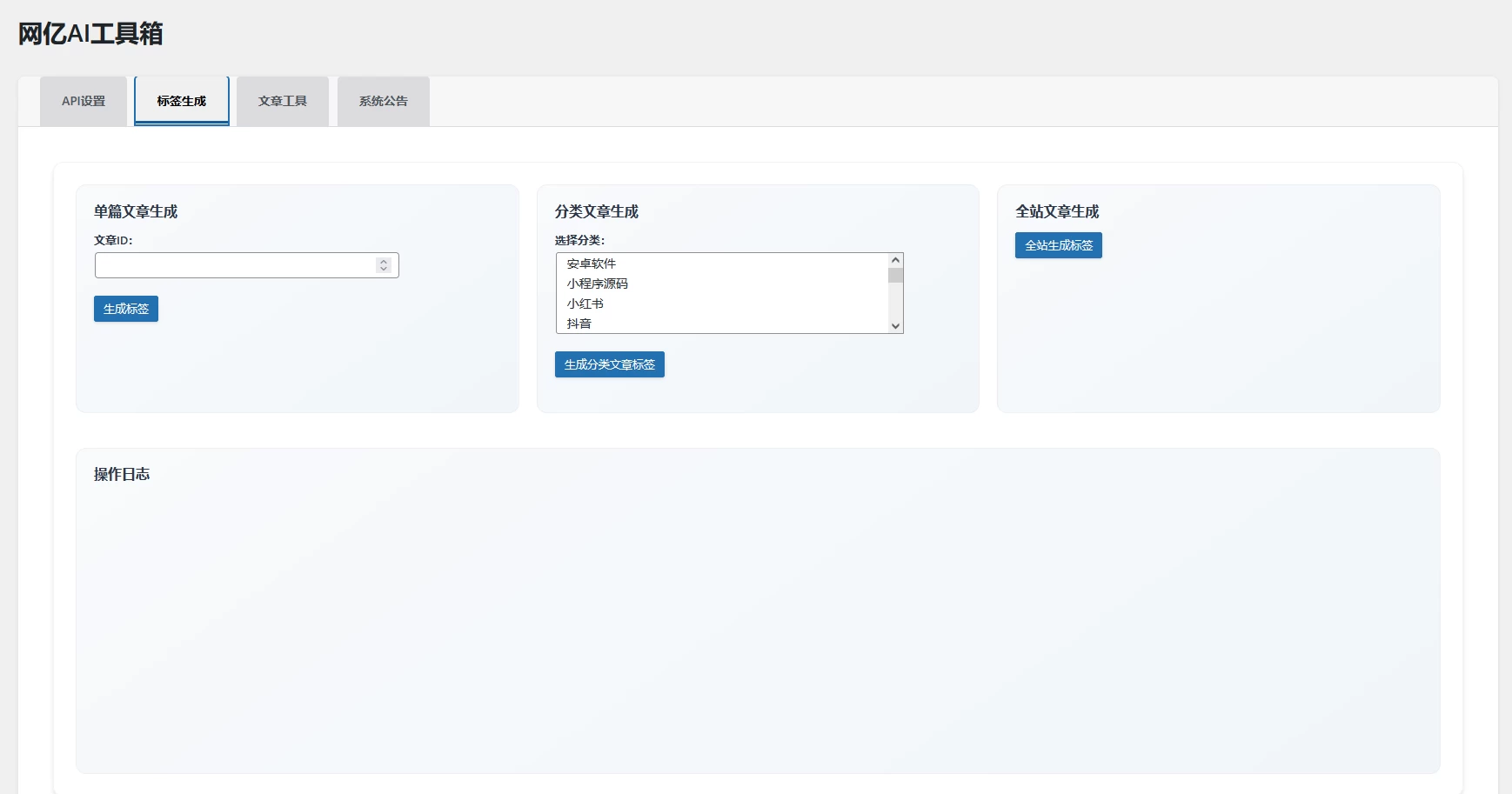Switch to the API设置 tab
Screen dimensions: 1512x794
click(83, 101)
